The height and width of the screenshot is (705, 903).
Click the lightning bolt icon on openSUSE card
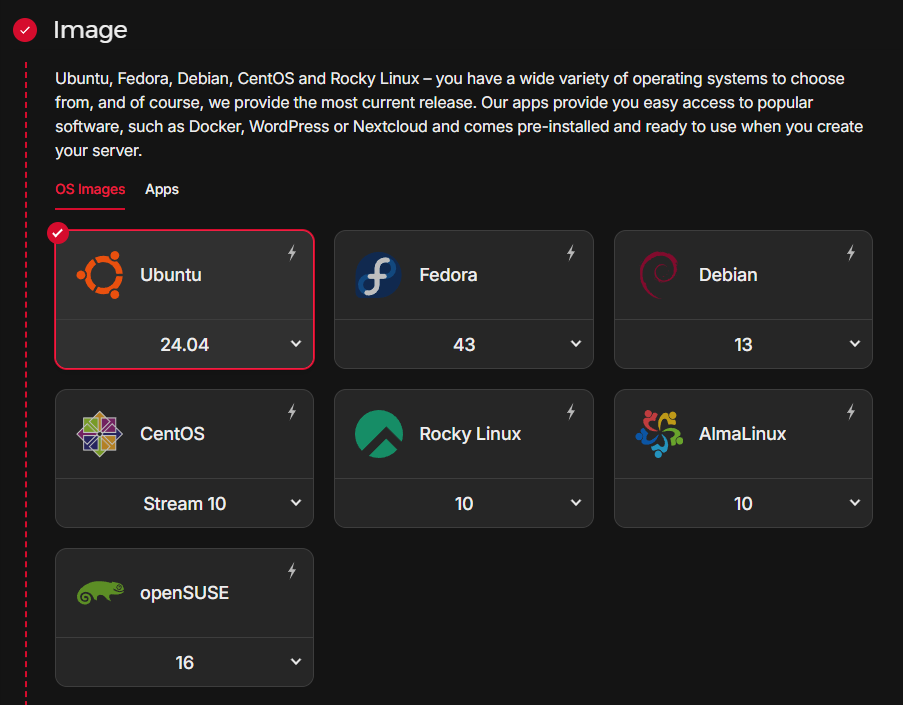292,571
